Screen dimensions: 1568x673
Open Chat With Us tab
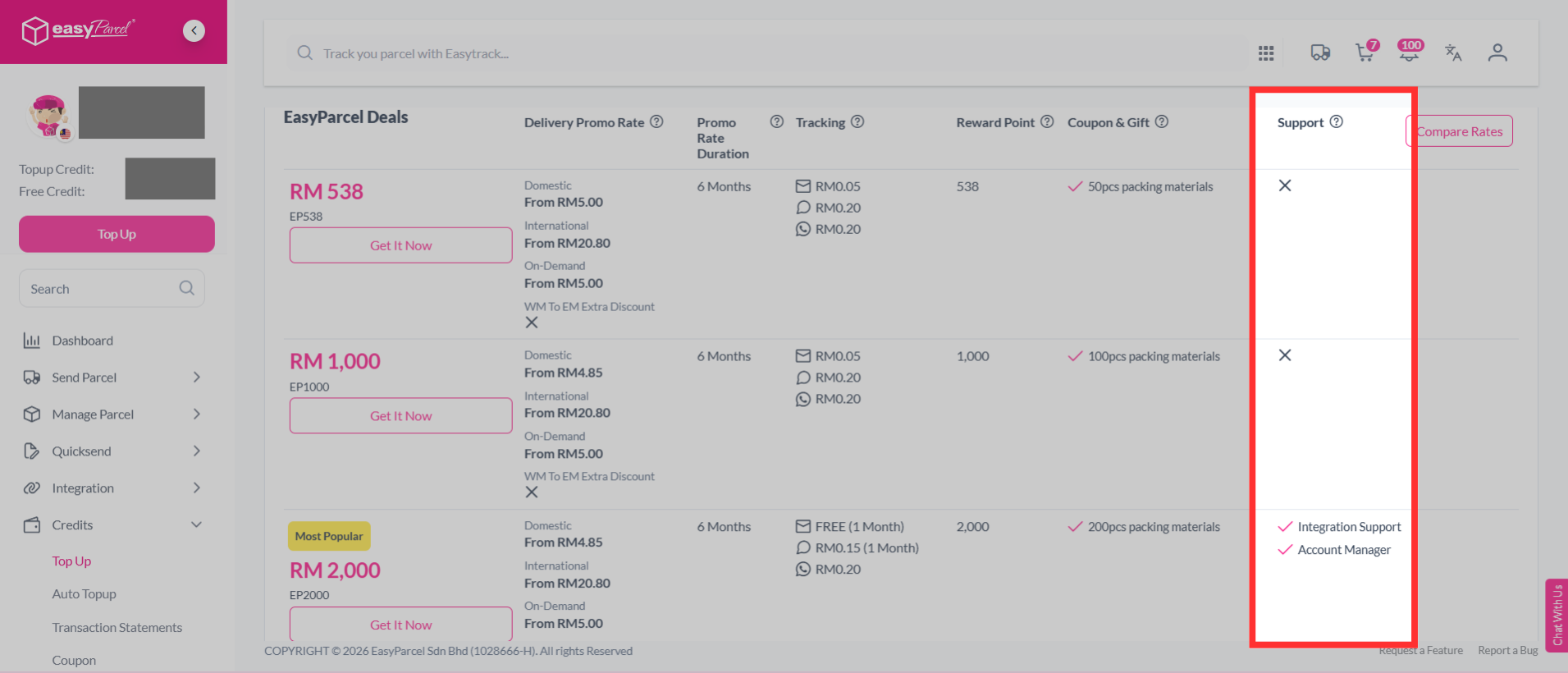click(1557, 615)
